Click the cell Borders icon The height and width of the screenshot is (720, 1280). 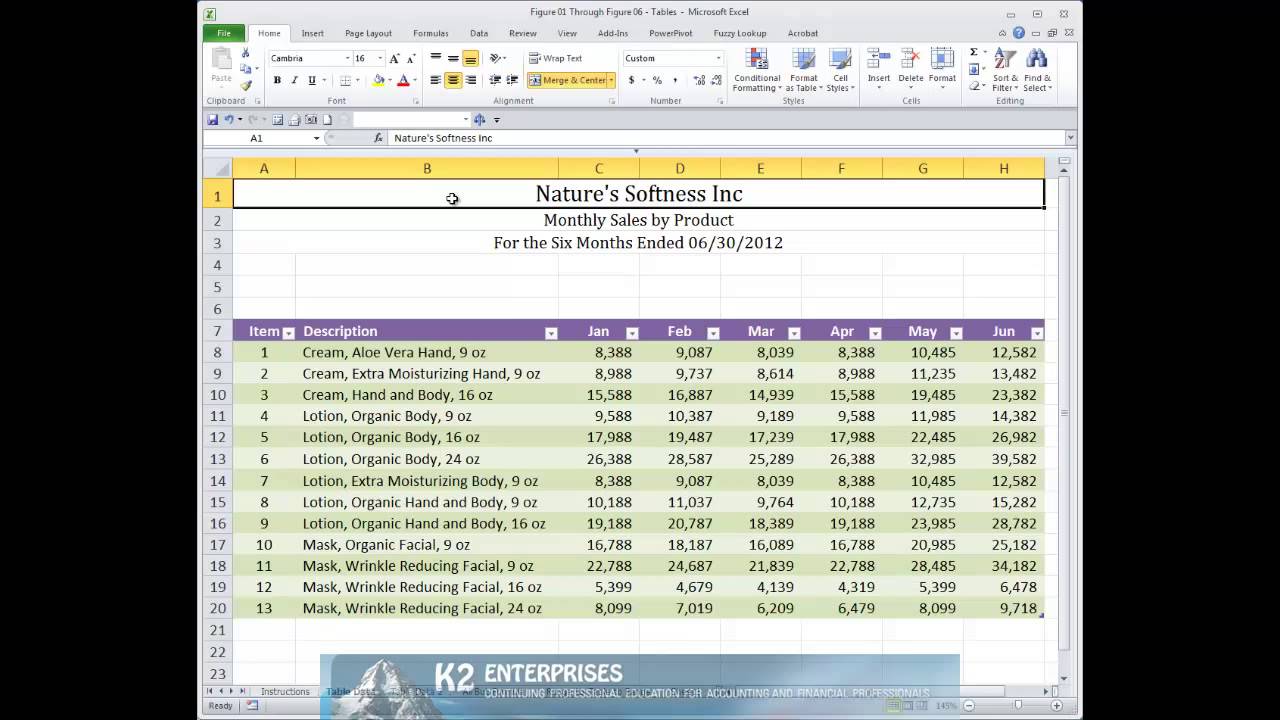[345, 80]
